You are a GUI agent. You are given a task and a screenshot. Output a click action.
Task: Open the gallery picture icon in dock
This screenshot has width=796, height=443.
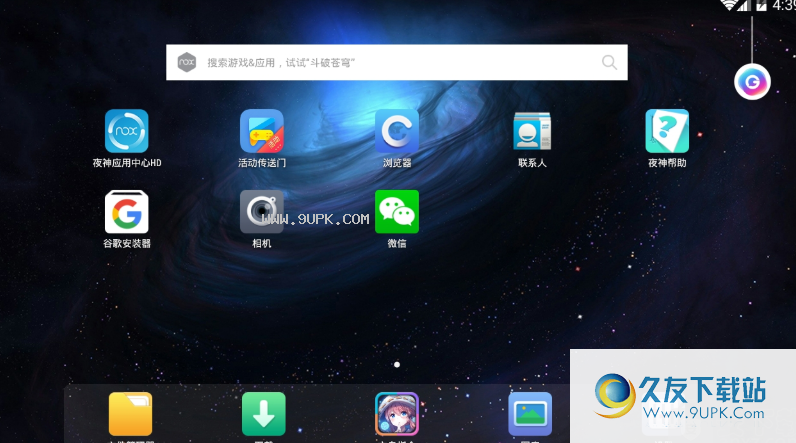click(530, 414)
